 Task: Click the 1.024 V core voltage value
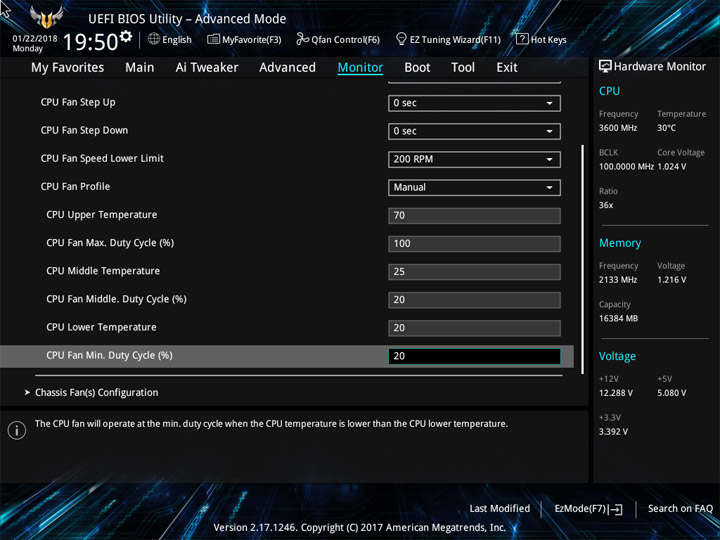click(x=671, y=167)
